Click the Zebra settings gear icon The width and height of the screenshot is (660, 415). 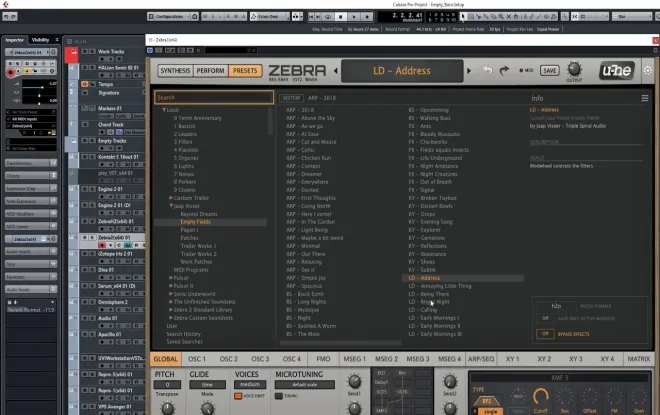point(647,70)
